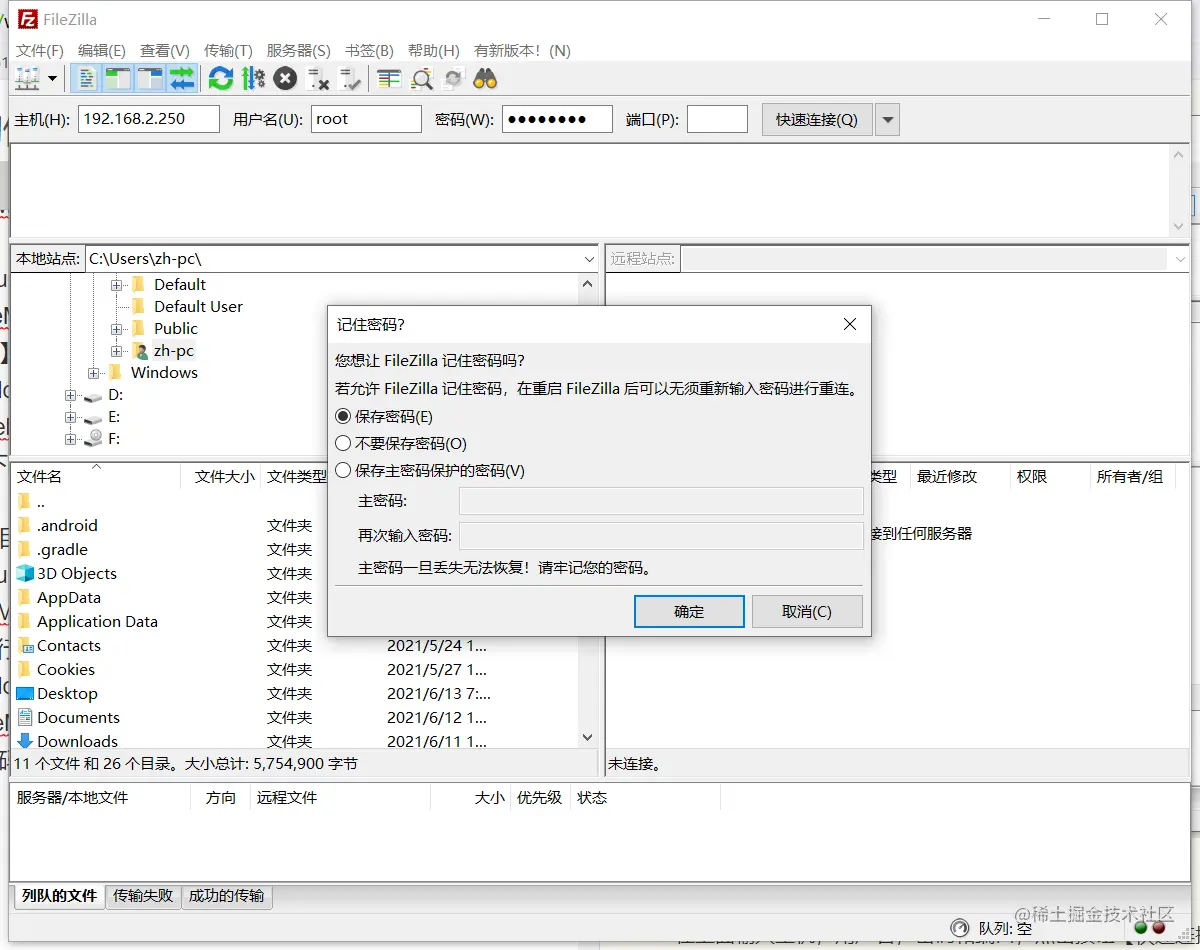Image resolution: width=1200 pixels, height=950 pixels.
Task: Open the Site Manager dropdown arrow
Action: coord(52,78)
